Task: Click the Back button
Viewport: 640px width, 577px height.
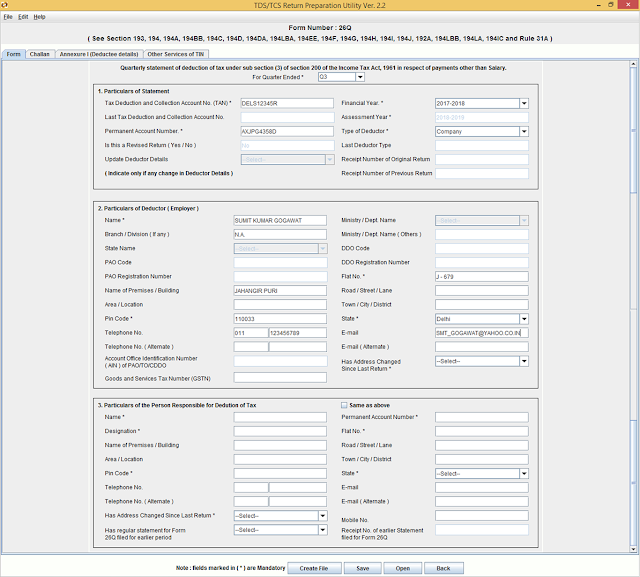Action: [x=443, y=568]
